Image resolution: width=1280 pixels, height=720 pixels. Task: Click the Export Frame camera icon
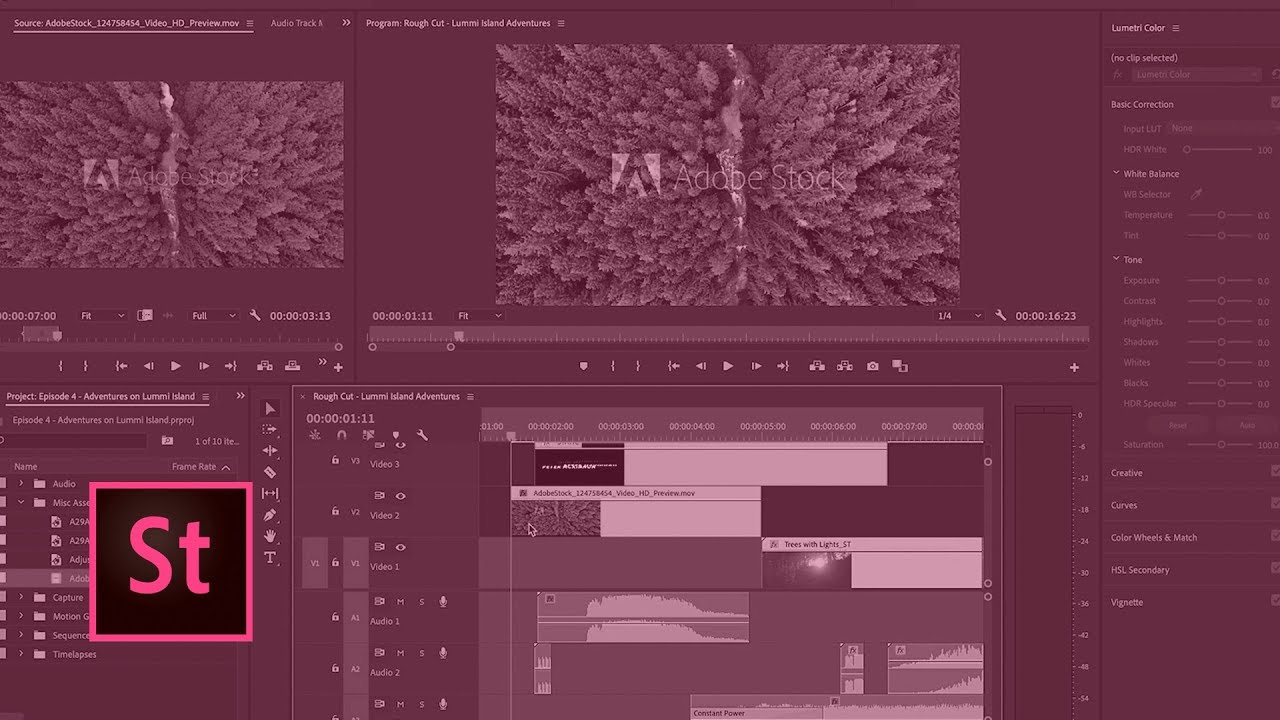[873, 366]
